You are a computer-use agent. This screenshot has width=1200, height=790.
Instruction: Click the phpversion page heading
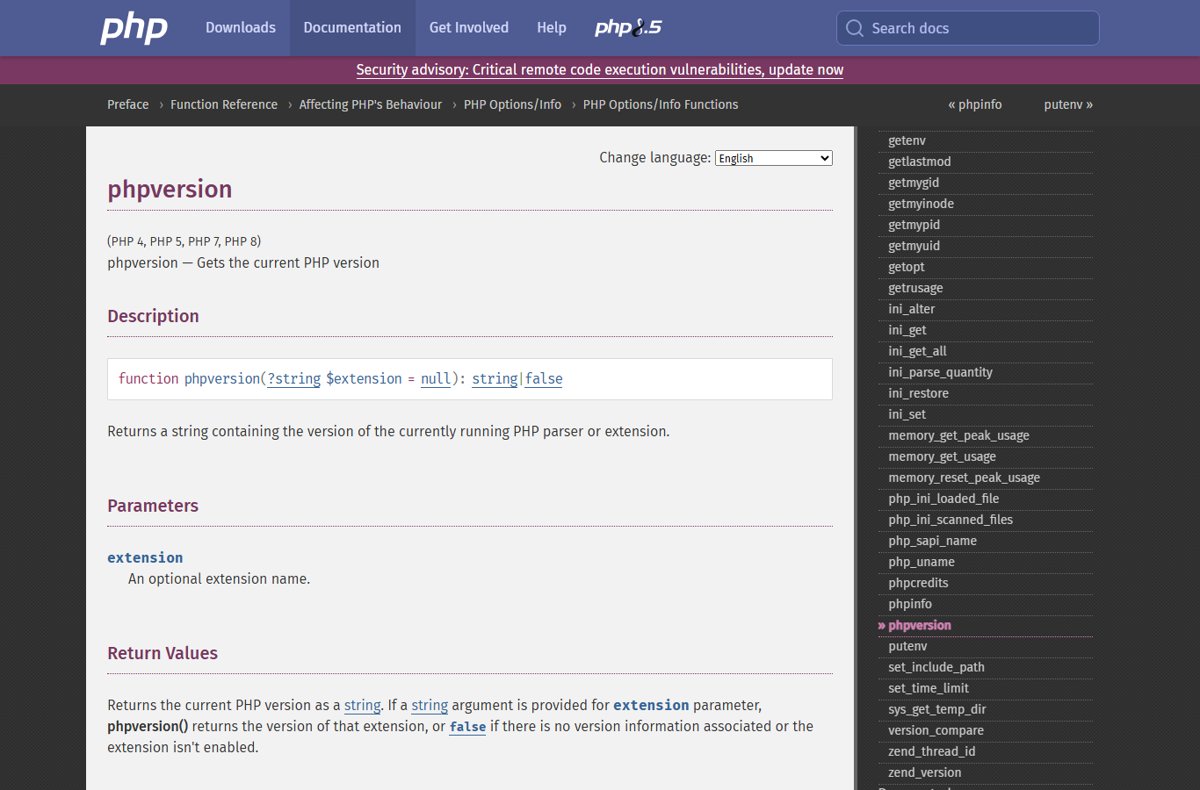click(170, 190)
